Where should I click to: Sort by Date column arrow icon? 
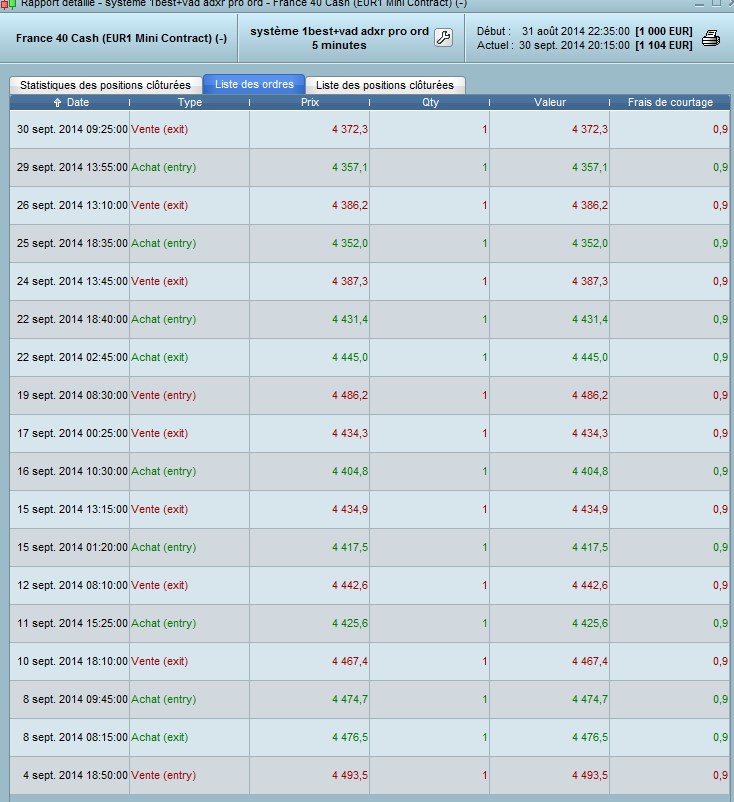[x=57, y=103]
